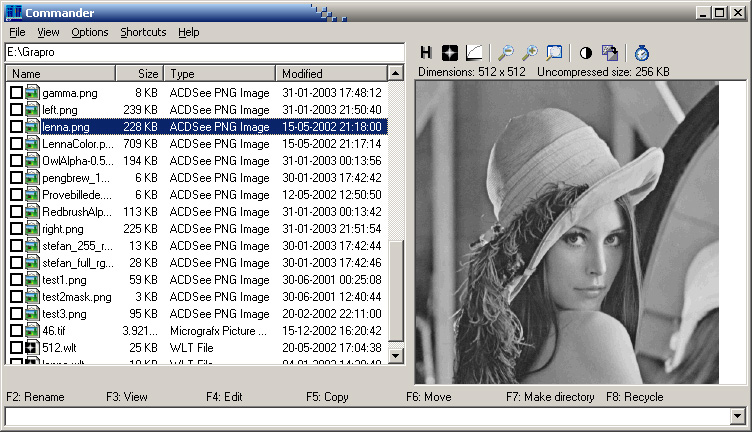Click the half-black contrast circle icon
Screen dimensions: 752x432
pos(585,52)
